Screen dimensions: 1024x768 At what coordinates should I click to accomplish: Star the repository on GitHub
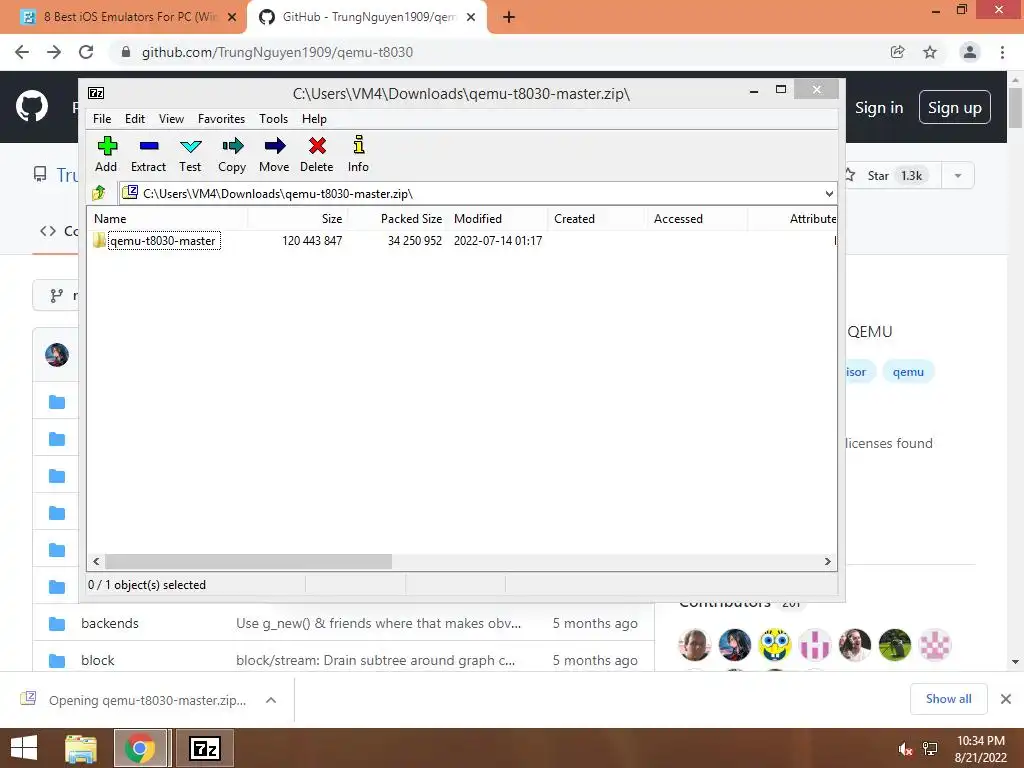[891, 176]
